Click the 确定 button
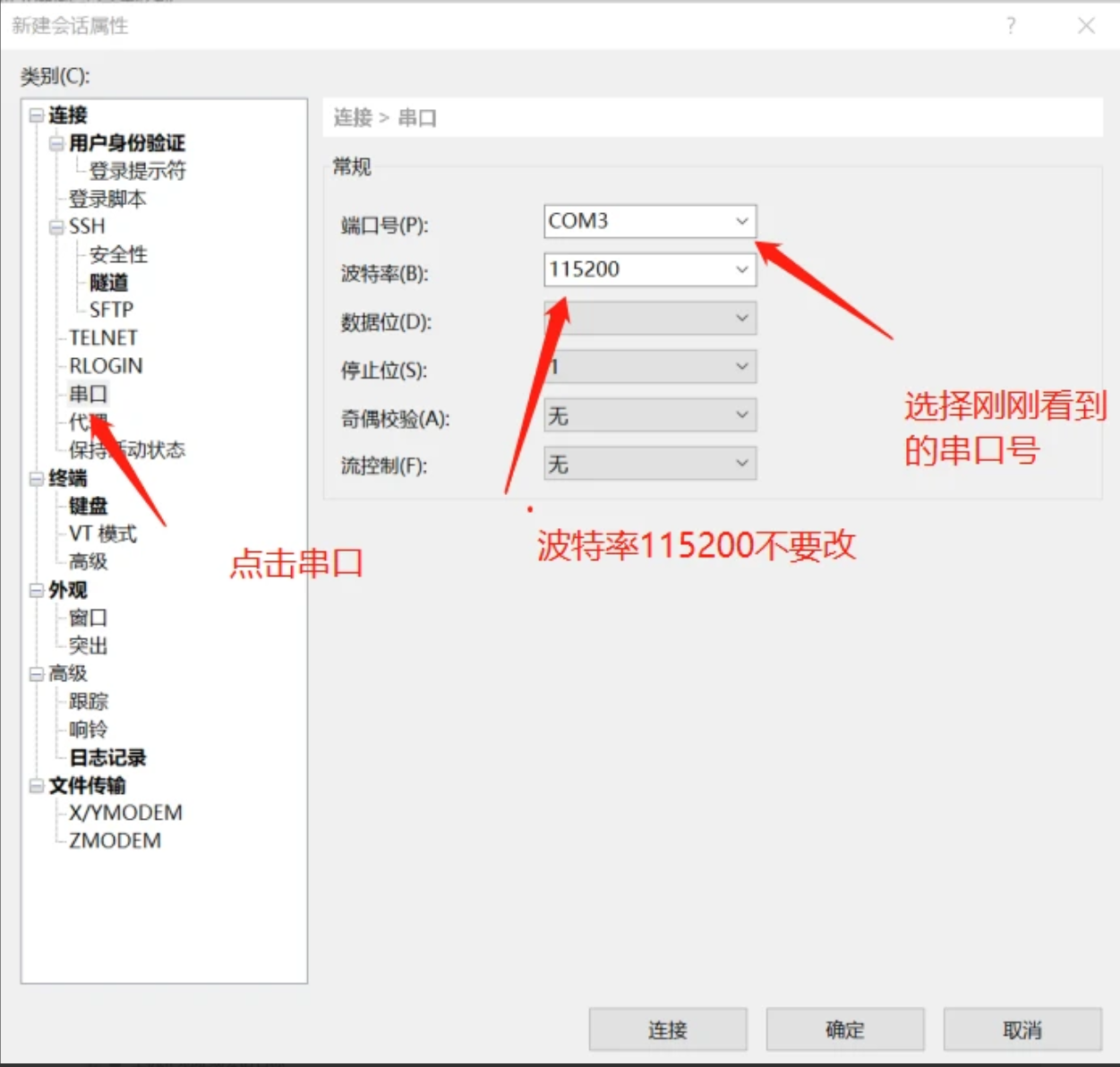 click(x=845, y=1030)
